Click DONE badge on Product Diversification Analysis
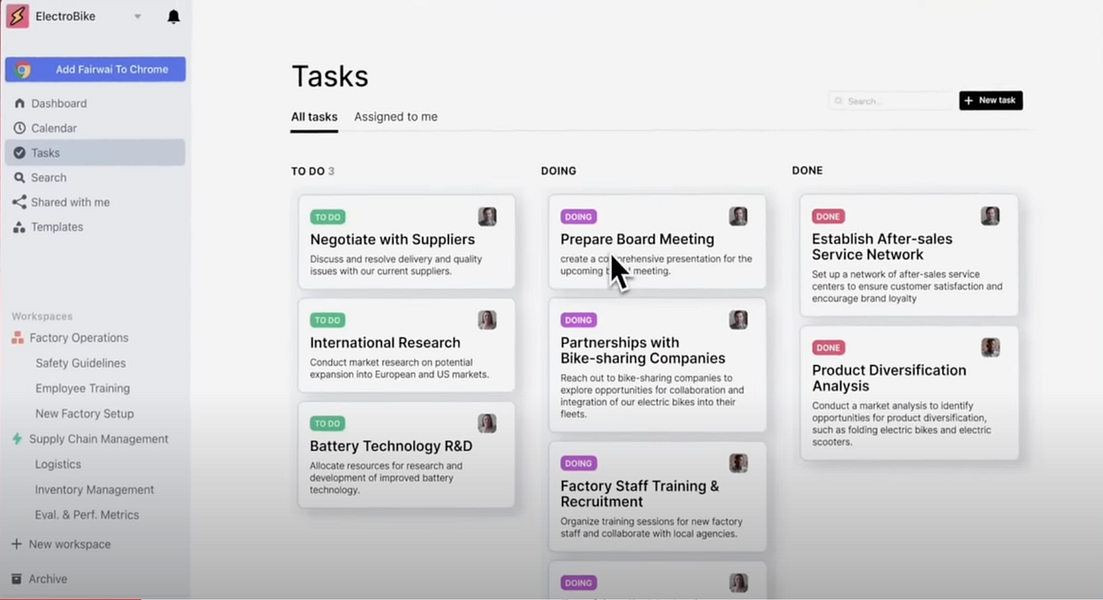 [829, 347]
